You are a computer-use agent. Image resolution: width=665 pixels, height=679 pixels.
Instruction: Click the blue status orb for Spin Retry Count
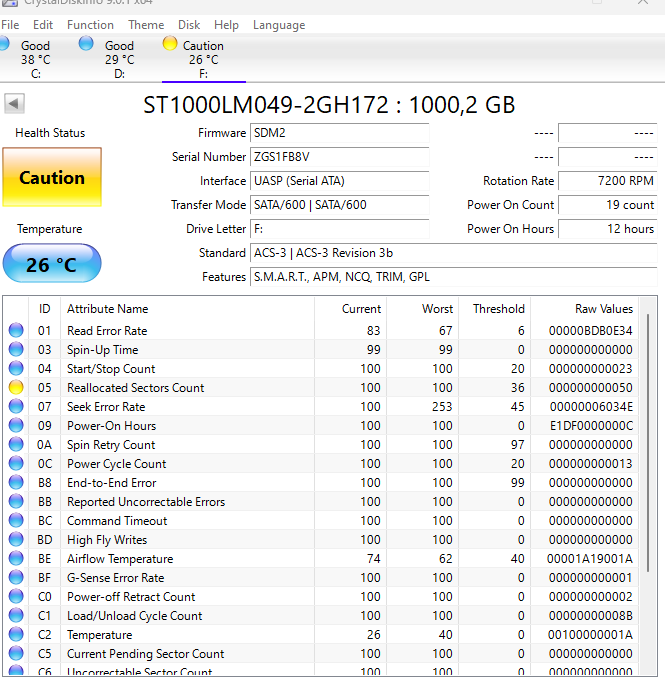(x=16, y=444)
